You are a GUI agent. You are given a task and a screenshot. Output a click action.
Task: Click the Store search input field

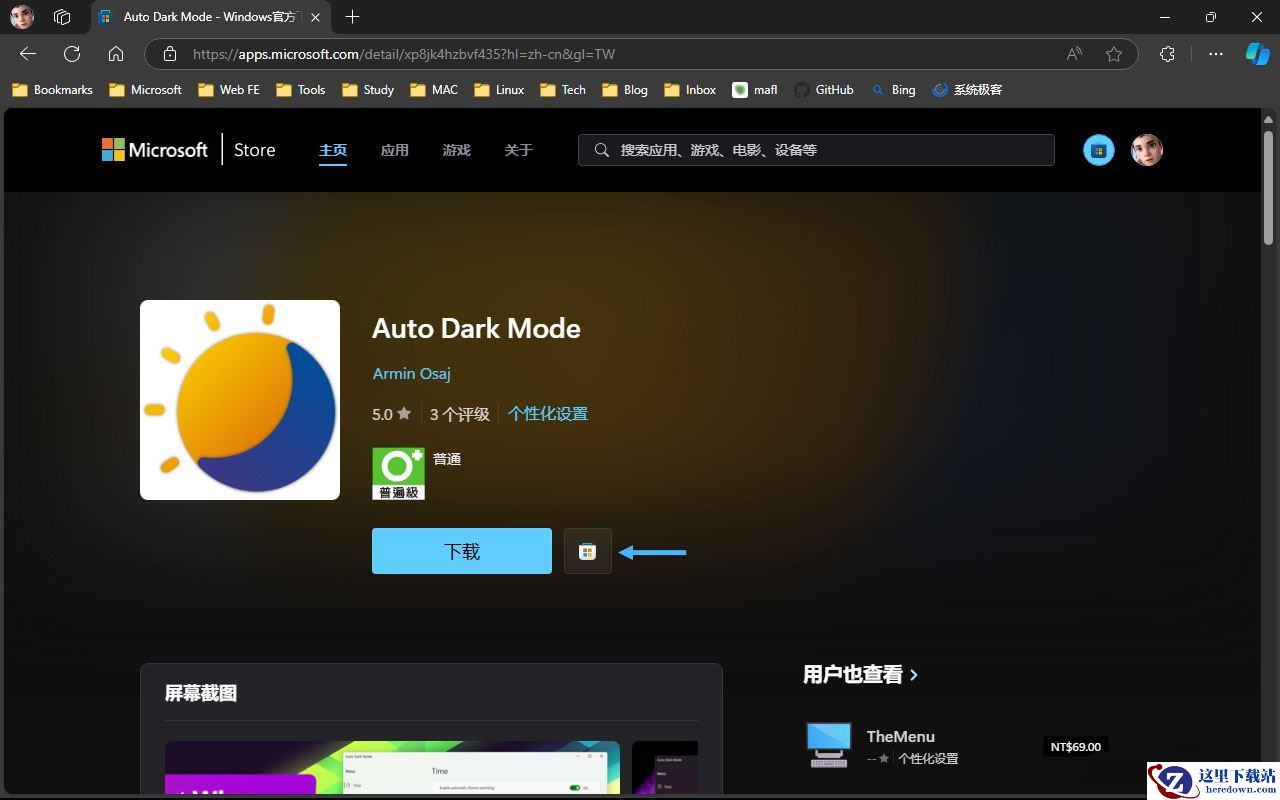[x=816, y=150]
